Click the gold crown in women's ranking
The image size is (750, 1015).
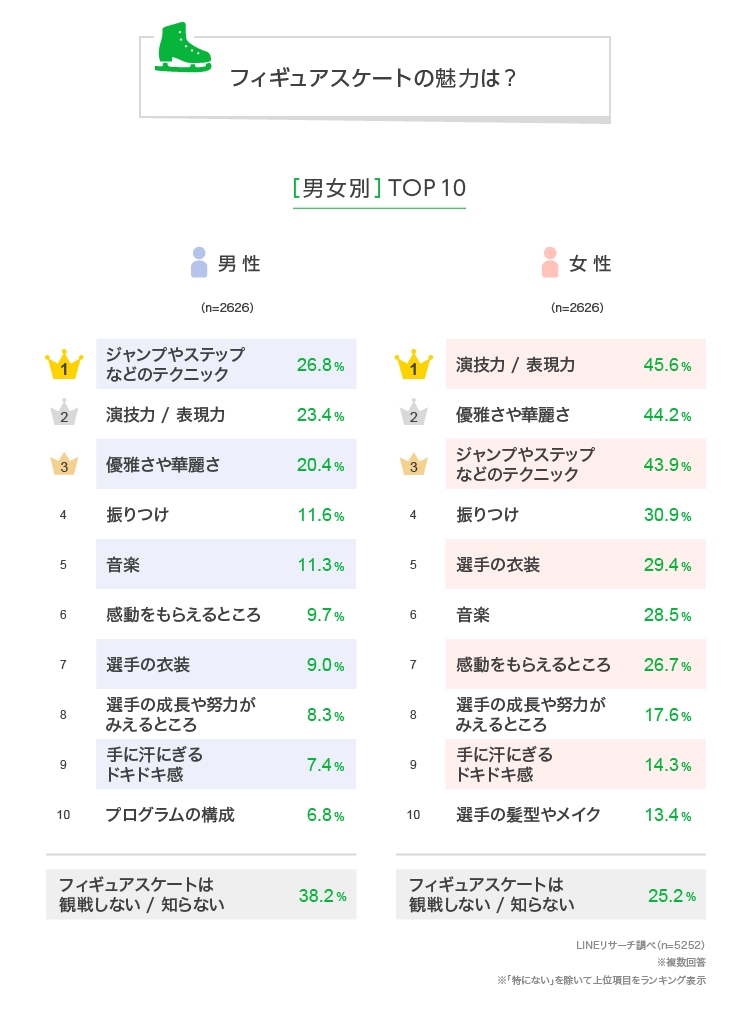(x=413, y=365)
